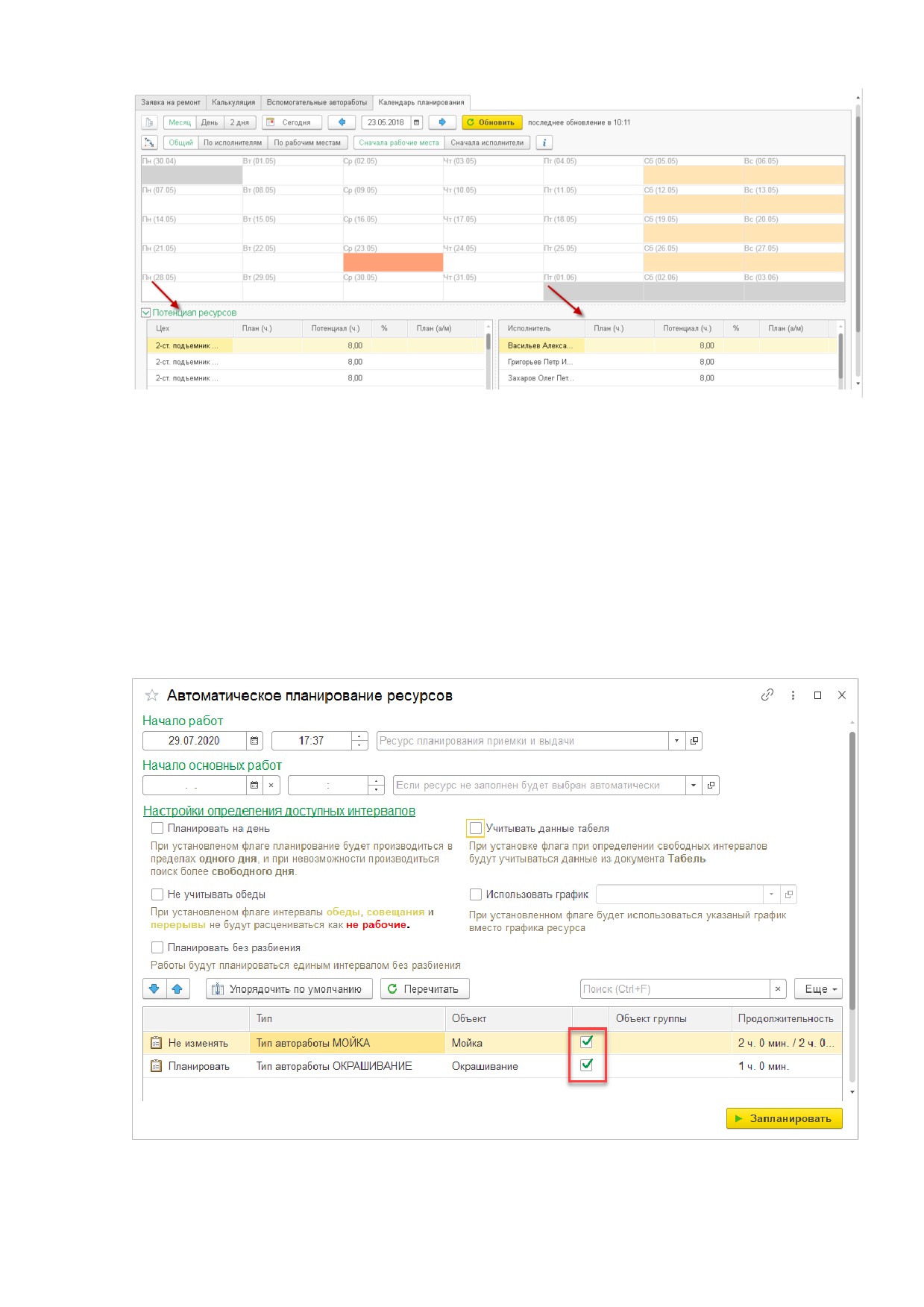924x1307 pixels.
Task: Click the Перечитать button
Action: (424, 989)
